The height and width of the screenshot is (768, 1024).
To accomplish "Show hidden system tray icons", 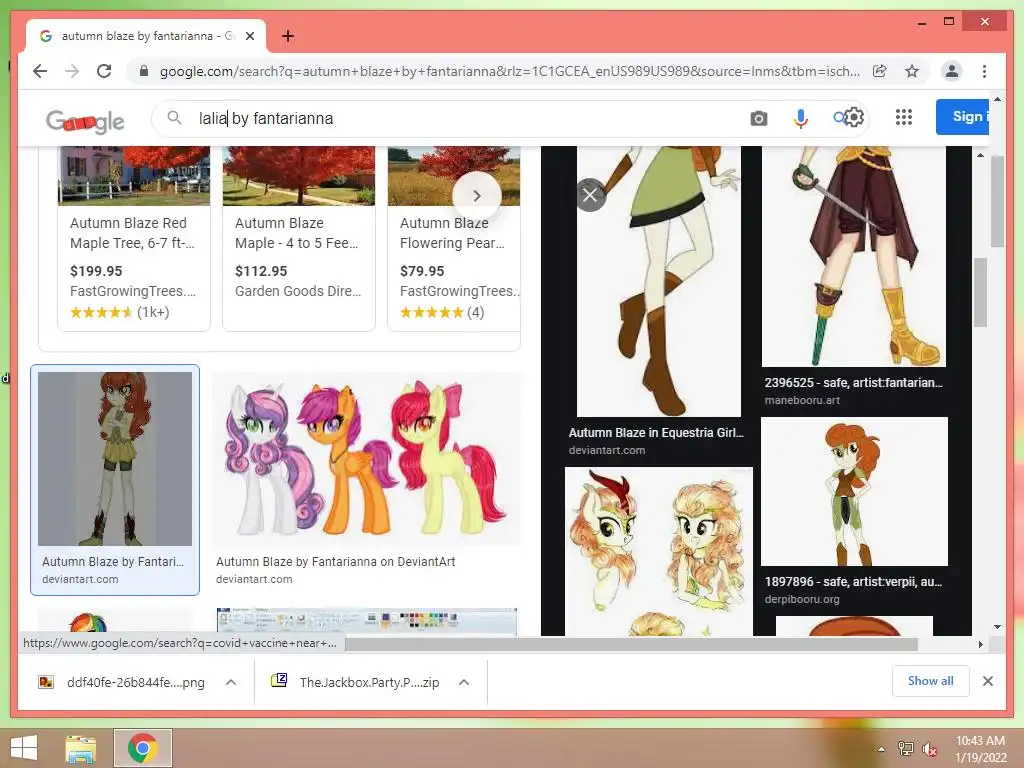I will pyautogui.click(x=881, y=749).
